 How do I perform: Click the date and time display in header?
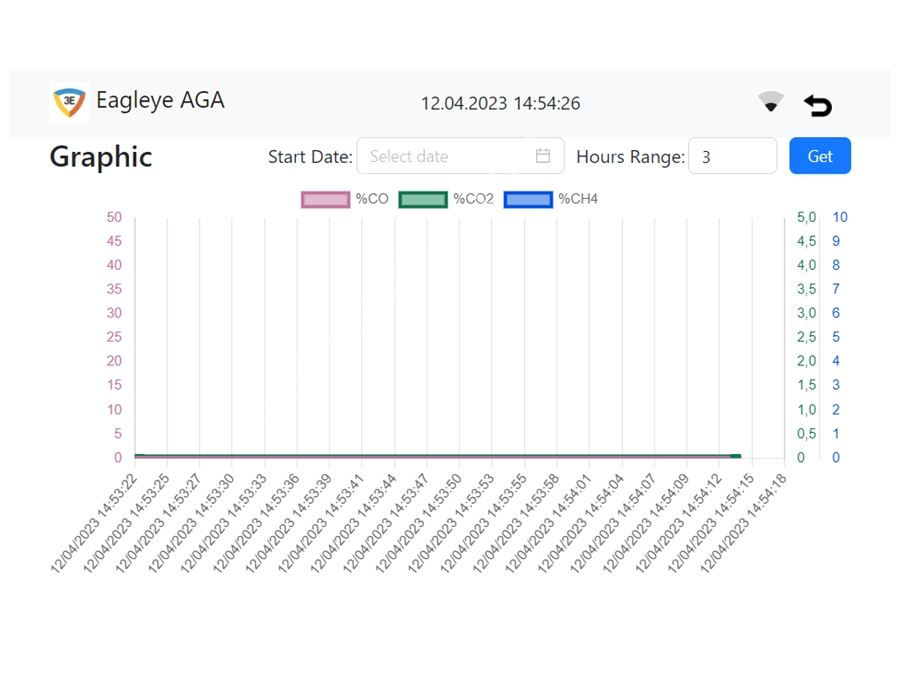pos(500,103)
